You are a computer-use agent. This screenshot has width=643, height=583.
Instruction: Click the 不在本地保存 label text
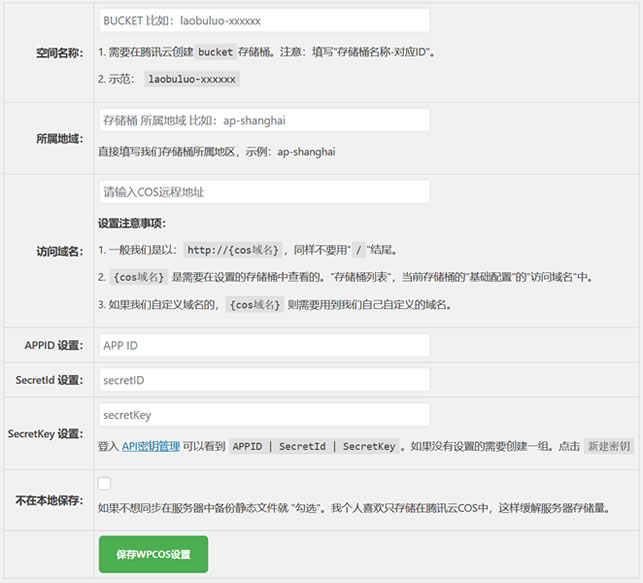[49, 500]
